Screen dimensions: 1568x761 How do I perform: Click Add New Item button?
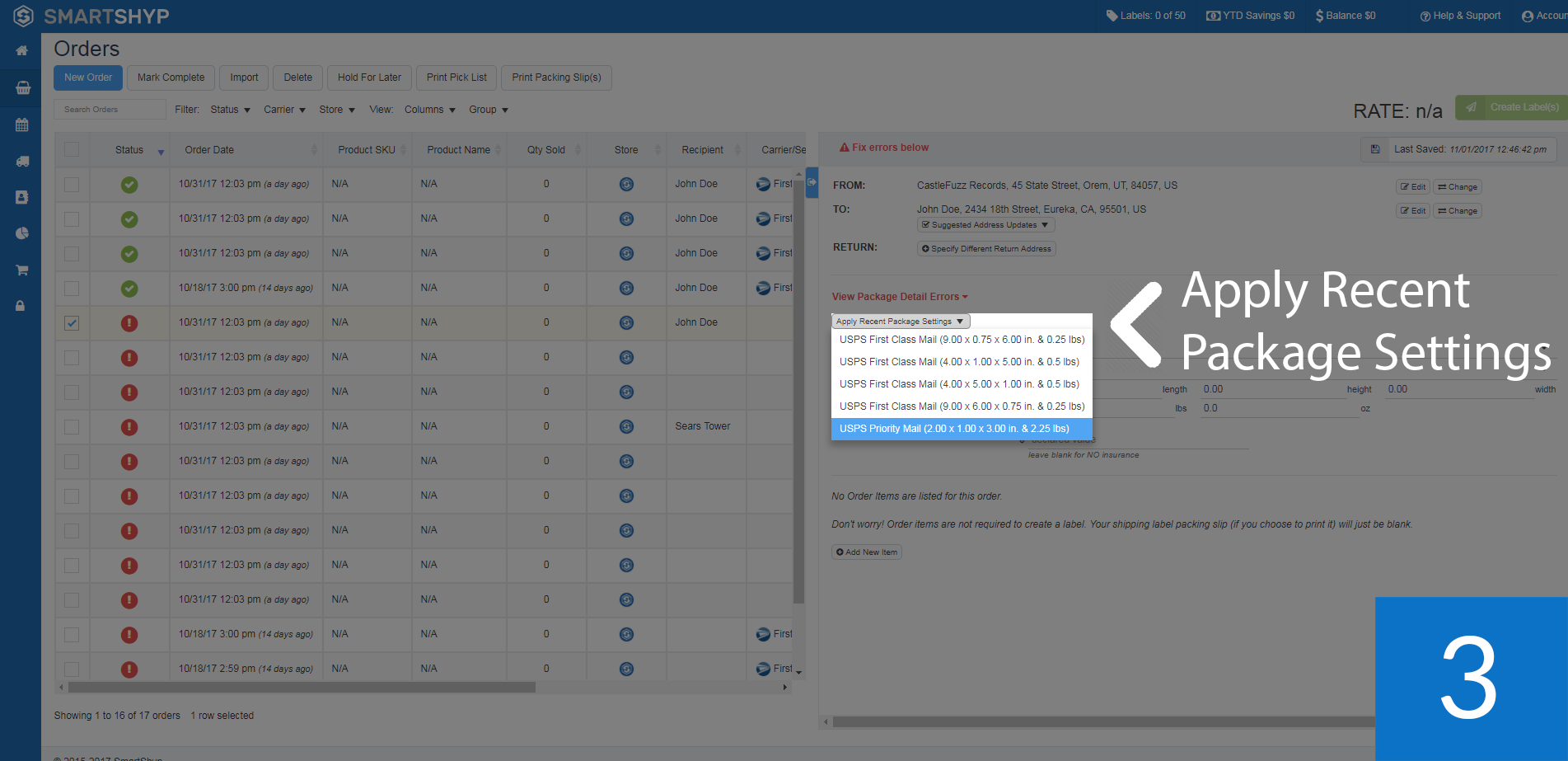(x=867, y=552)
